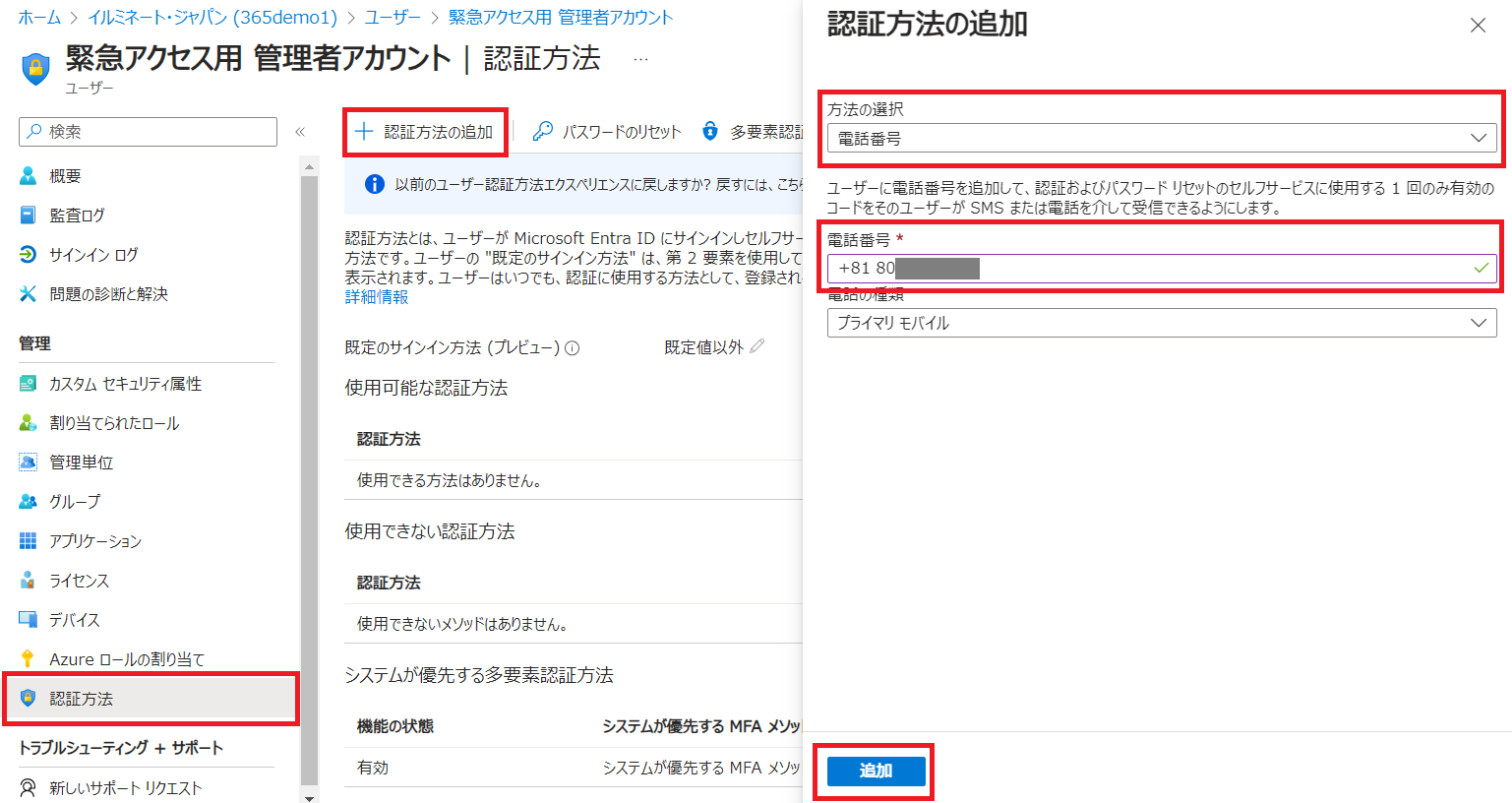This screenshot has height=803, width=1512.
Task: Click the key icon for パスワードのリセット
Action: pos(542,132)
